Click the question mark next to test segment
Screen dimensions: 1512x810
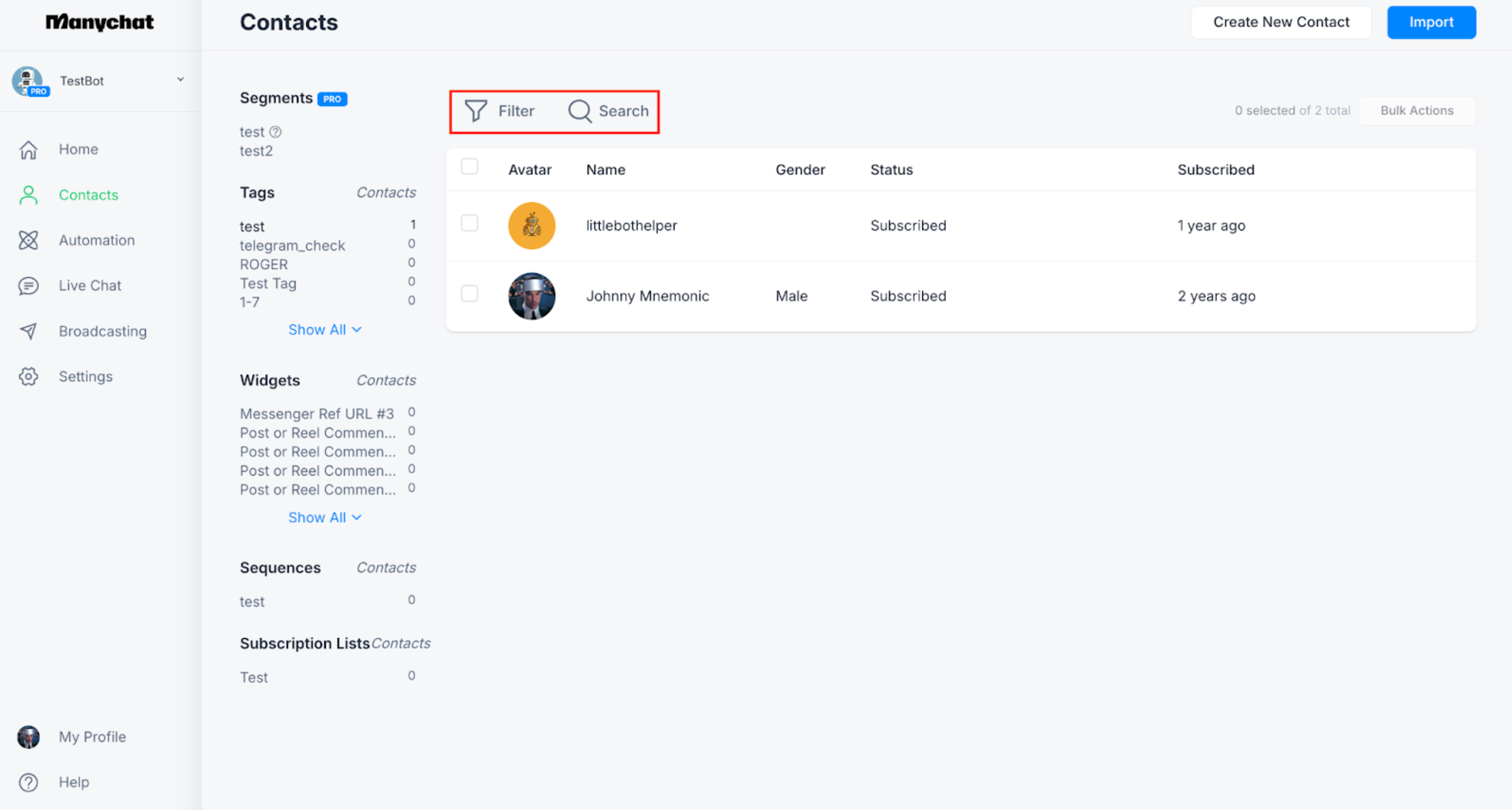(x=275, y=131)
